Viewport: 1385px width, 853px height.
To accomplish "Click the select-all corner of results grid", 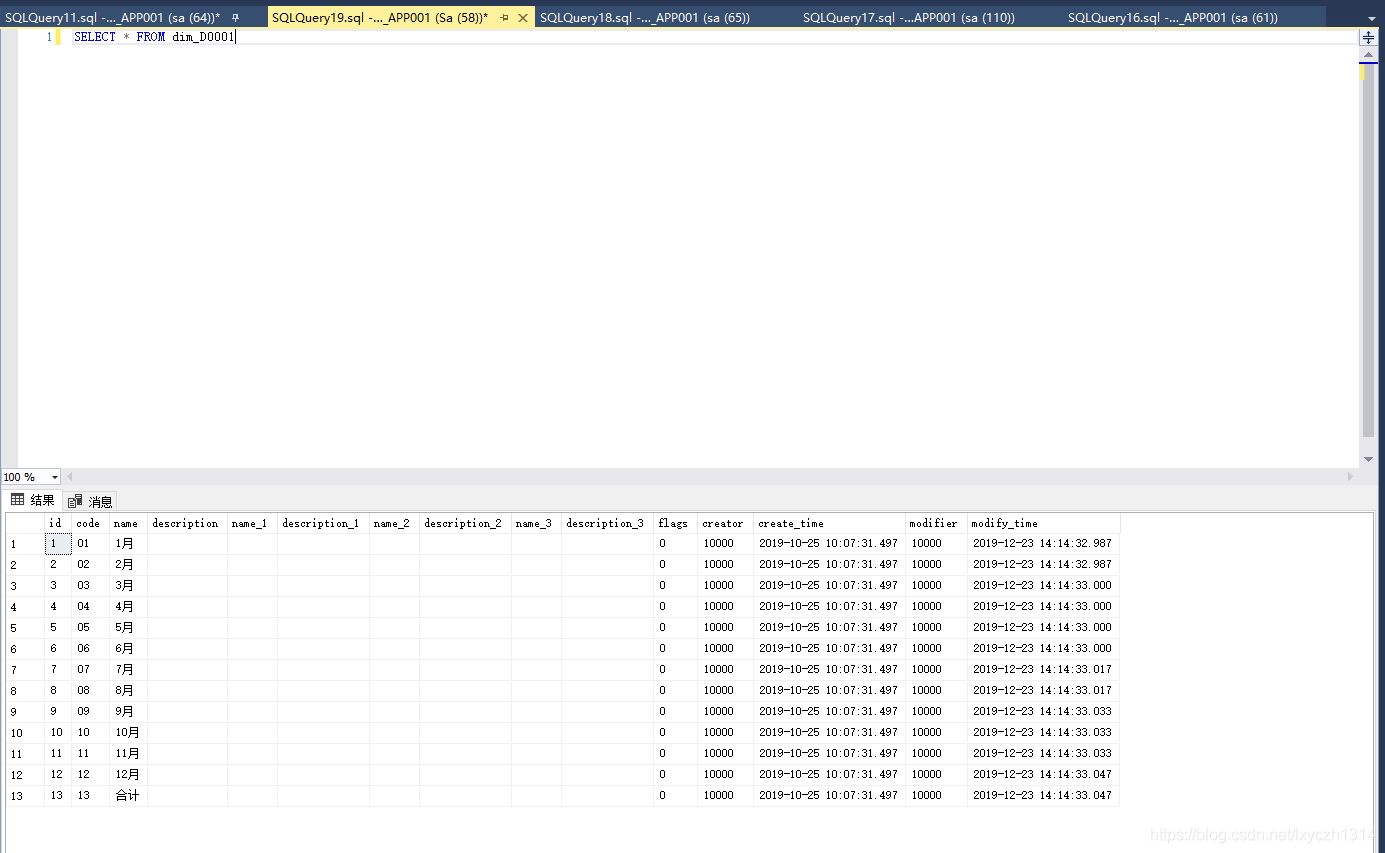I will tap(25, 523).
